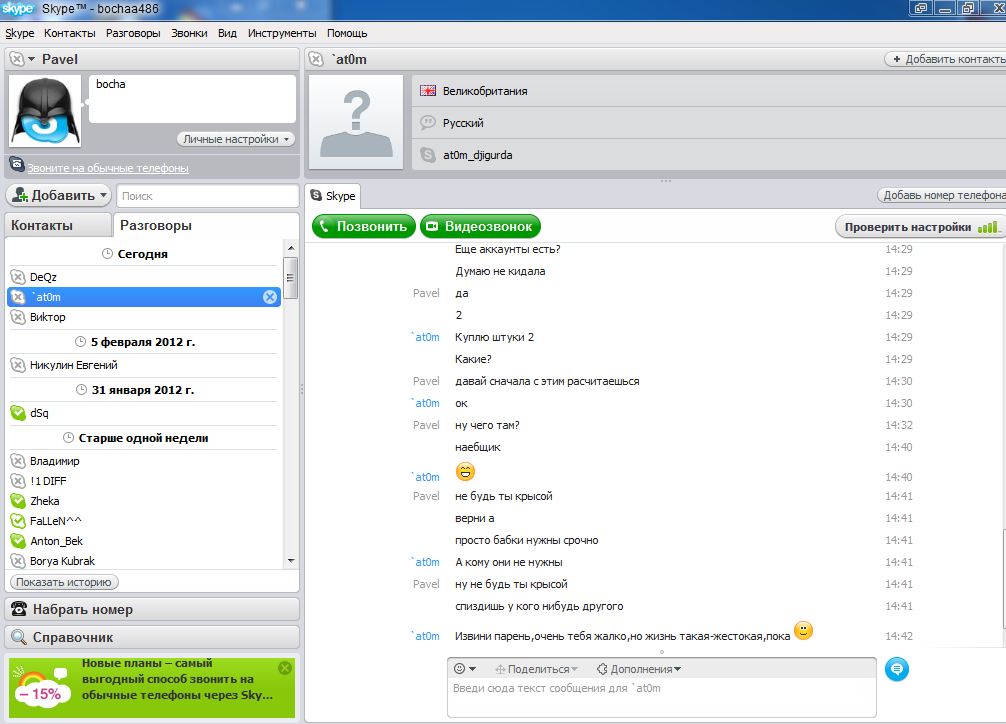Click Показать историю button
The height and width of the screenshot is (724, 1006).
point(64,582)
